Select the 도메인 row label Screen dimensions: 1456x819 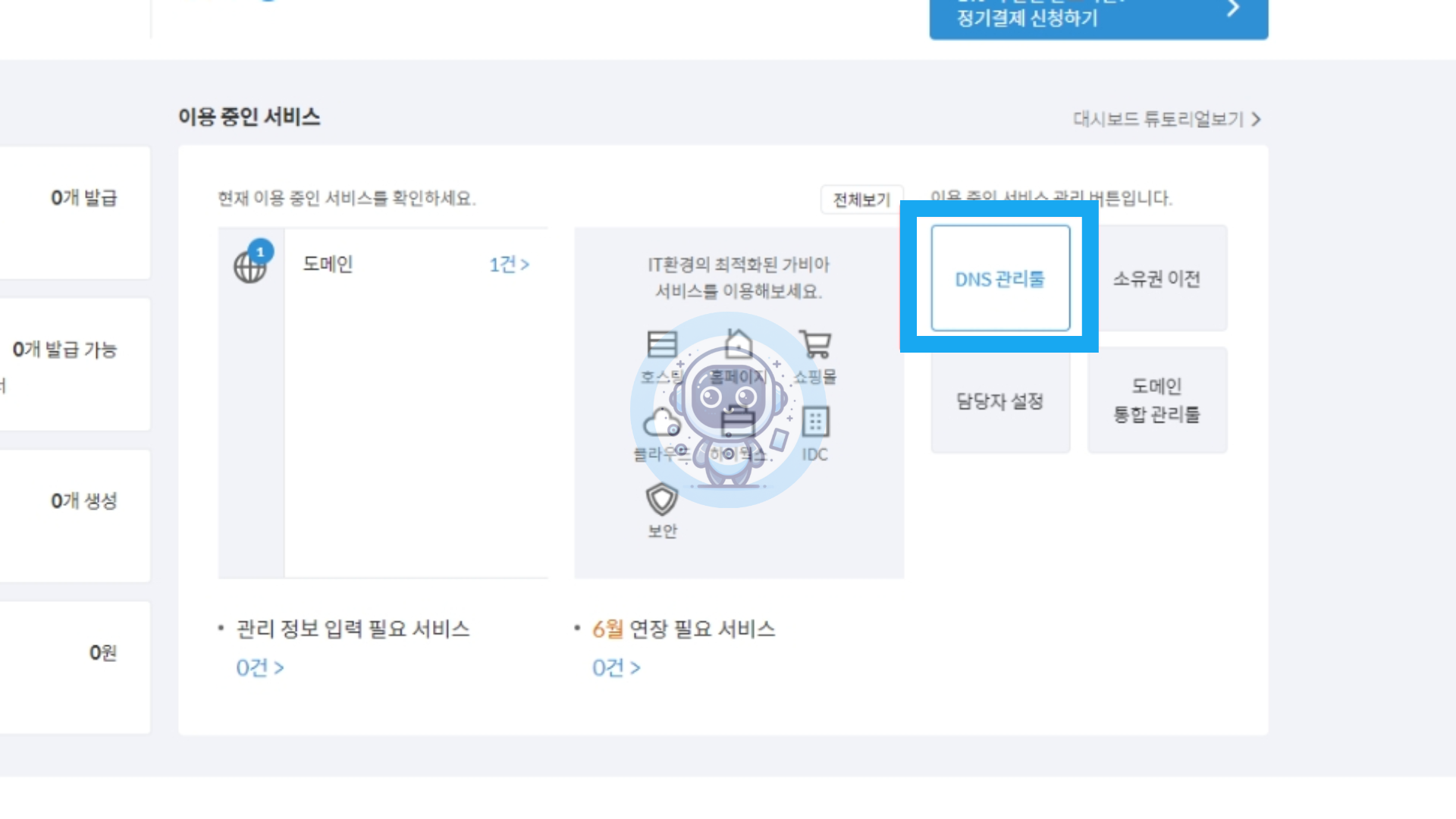tap(328, 264)
